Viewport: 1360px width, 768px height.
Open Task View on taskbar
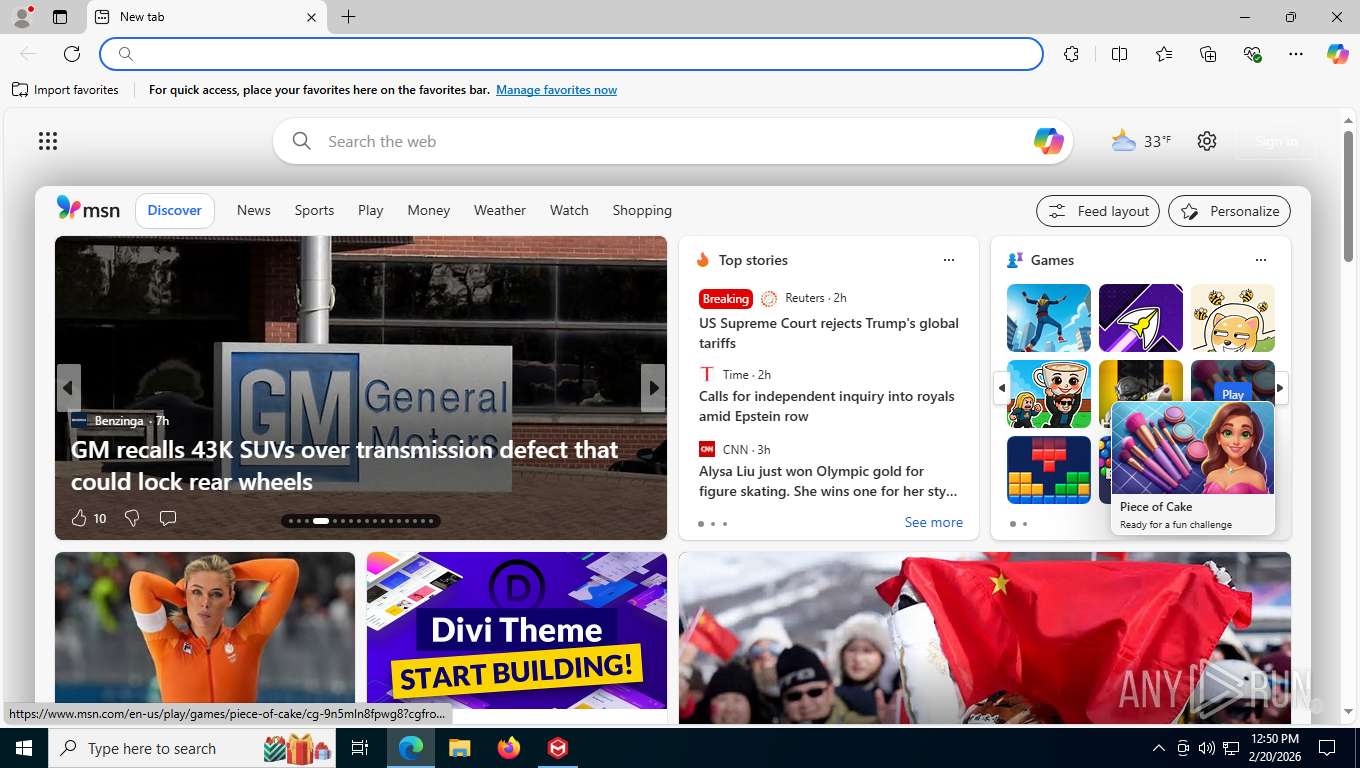click(x=360, y=748)
